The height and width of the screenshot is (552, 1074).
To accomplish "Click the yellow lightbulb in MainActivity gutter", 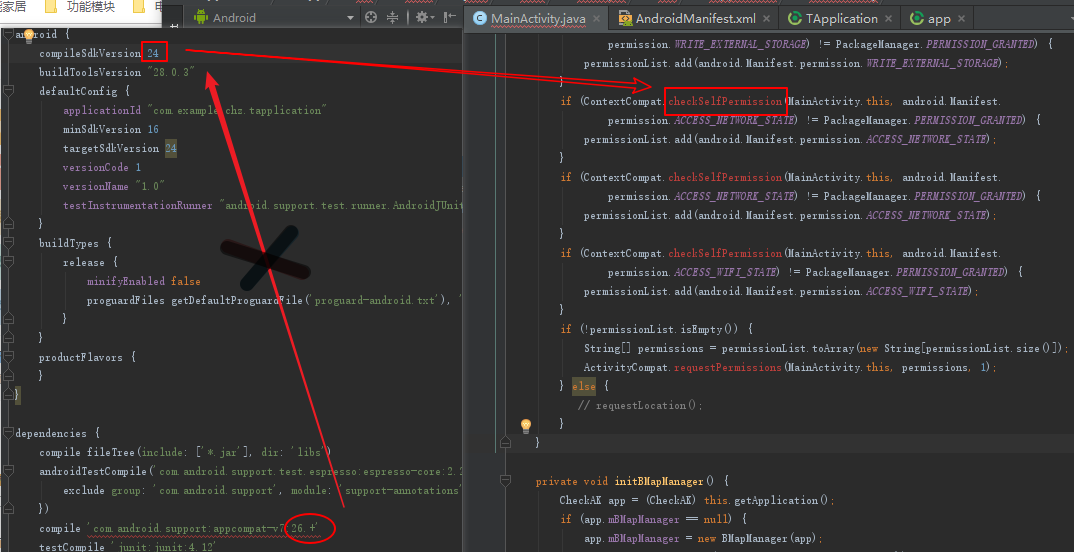I will pyautogui.click(x=525, y=426).
